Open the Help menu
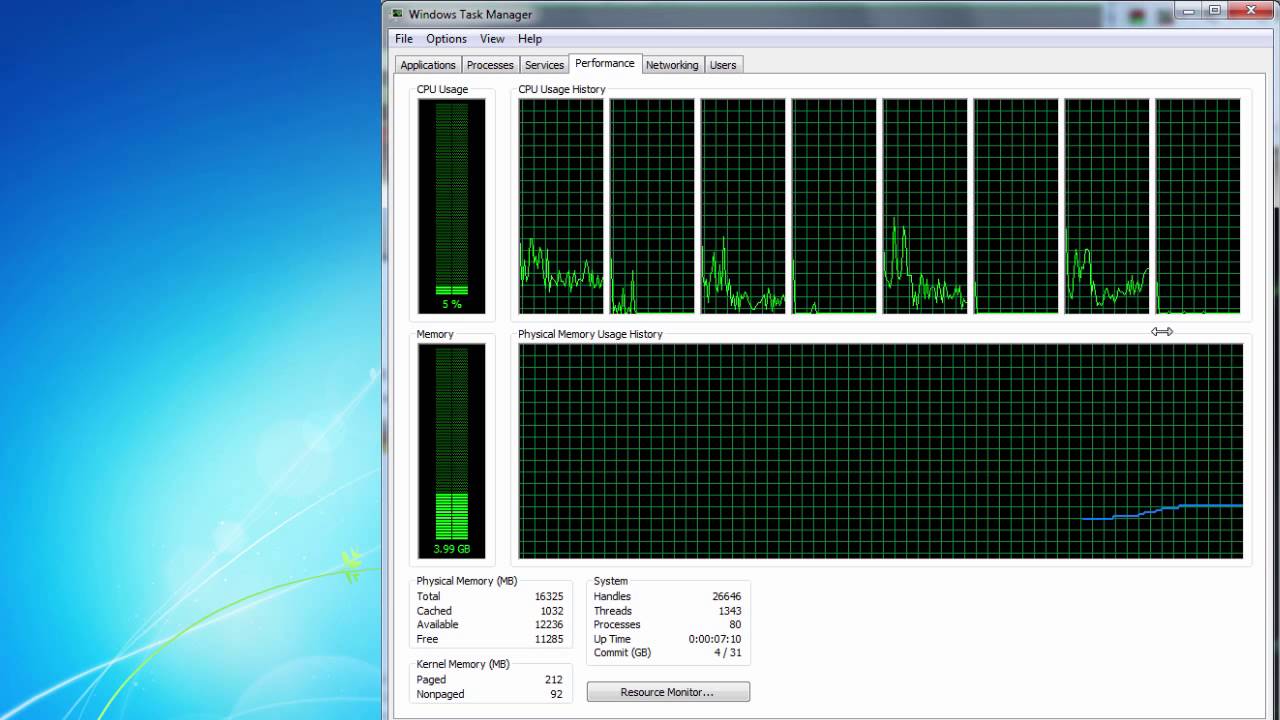 point(529,38)
